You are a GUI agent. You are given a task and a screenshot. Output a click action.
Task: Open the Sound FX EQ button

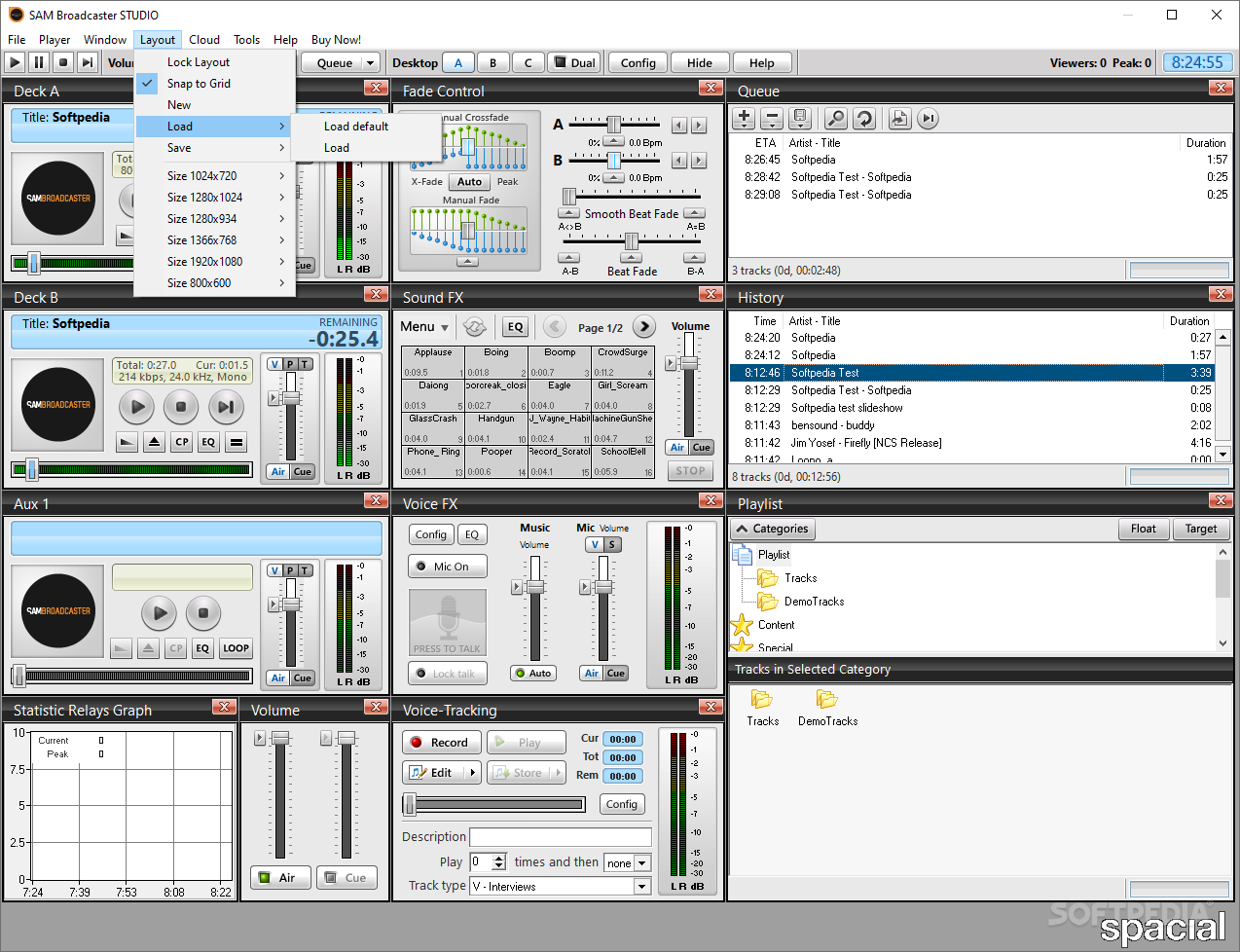pyautogui.click(x=515, y=327)
